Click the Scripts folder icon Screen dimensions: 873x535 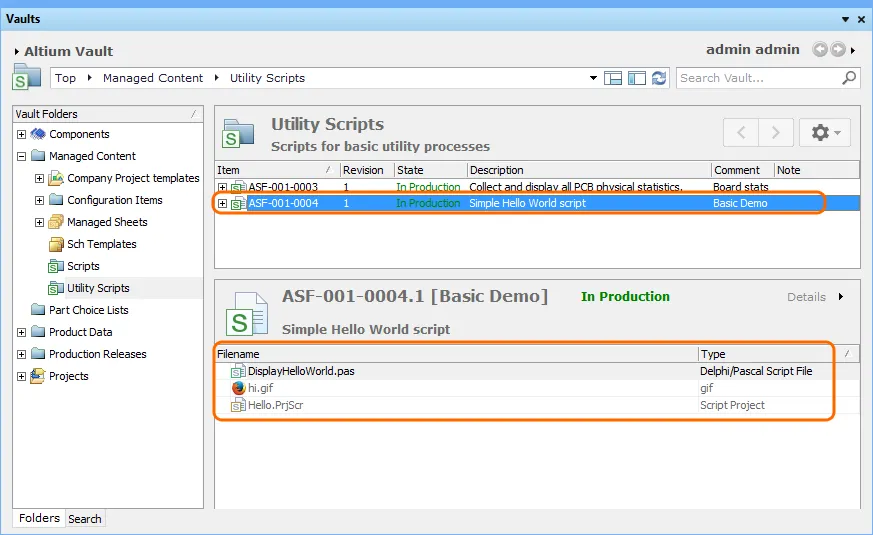click(56, 266)
